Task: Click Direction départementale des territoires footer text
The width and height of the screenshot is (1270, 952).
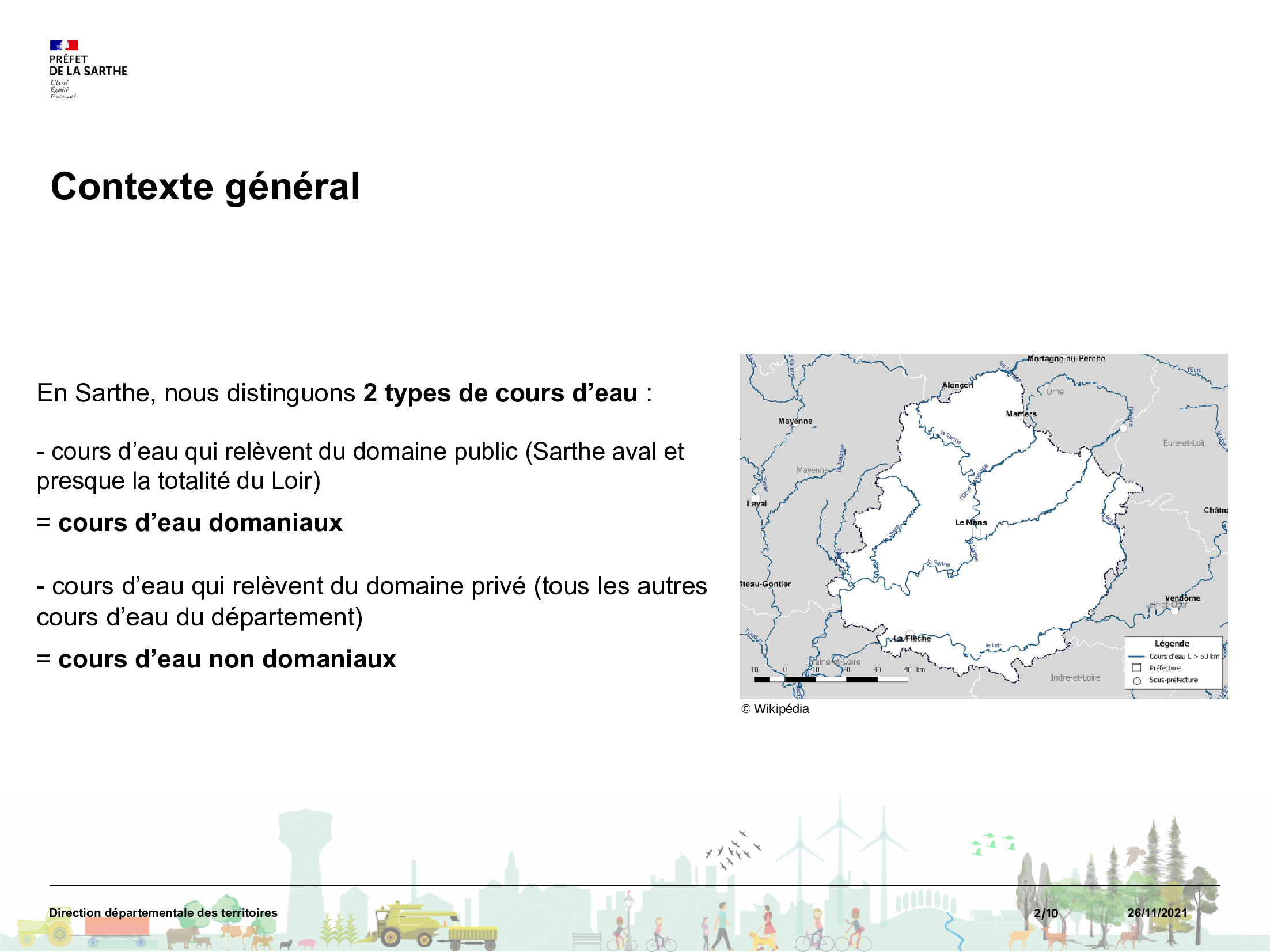Action: coord(163,913)
